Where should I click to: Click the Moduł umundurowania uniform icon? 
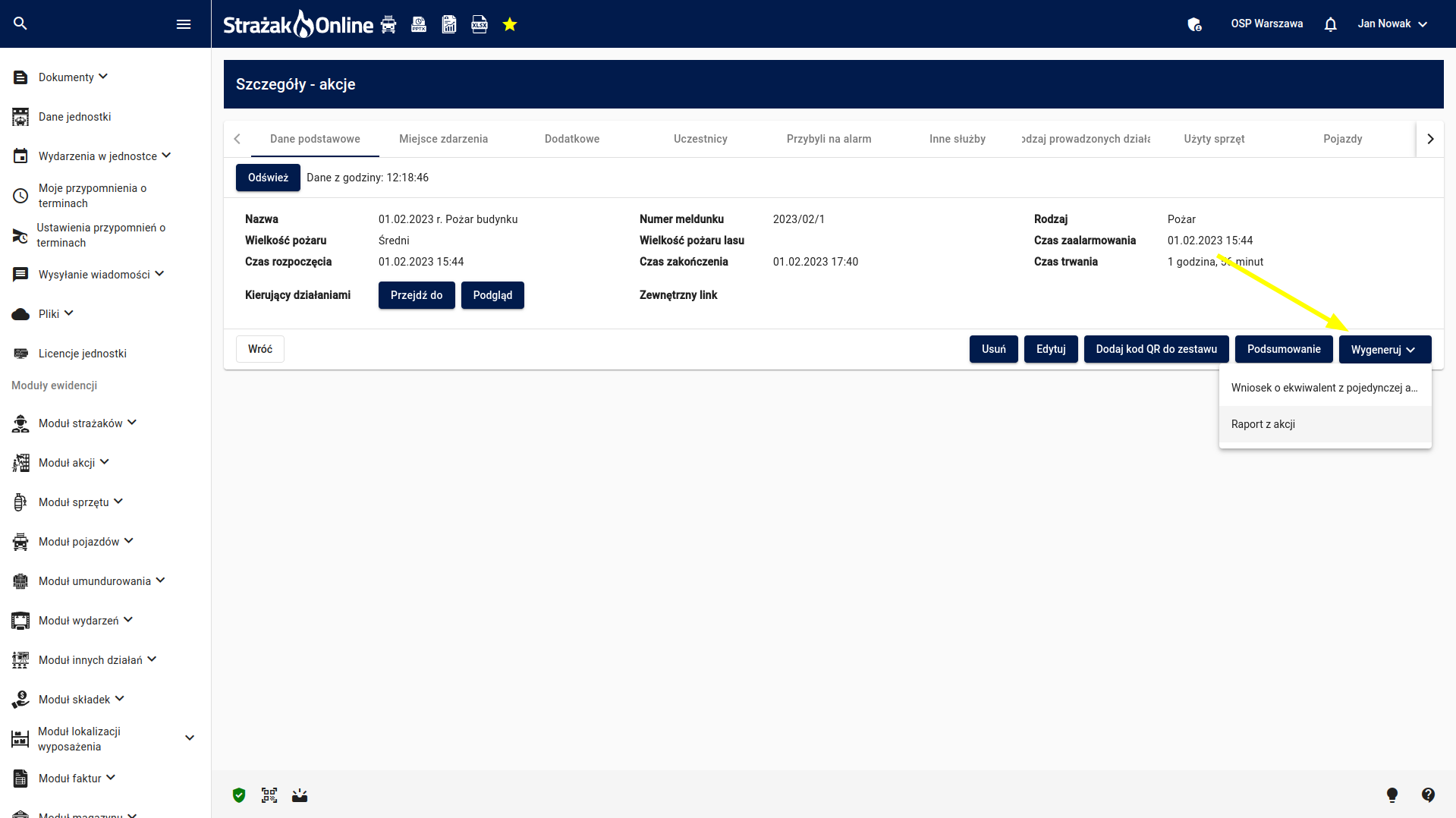coord(20,581)
